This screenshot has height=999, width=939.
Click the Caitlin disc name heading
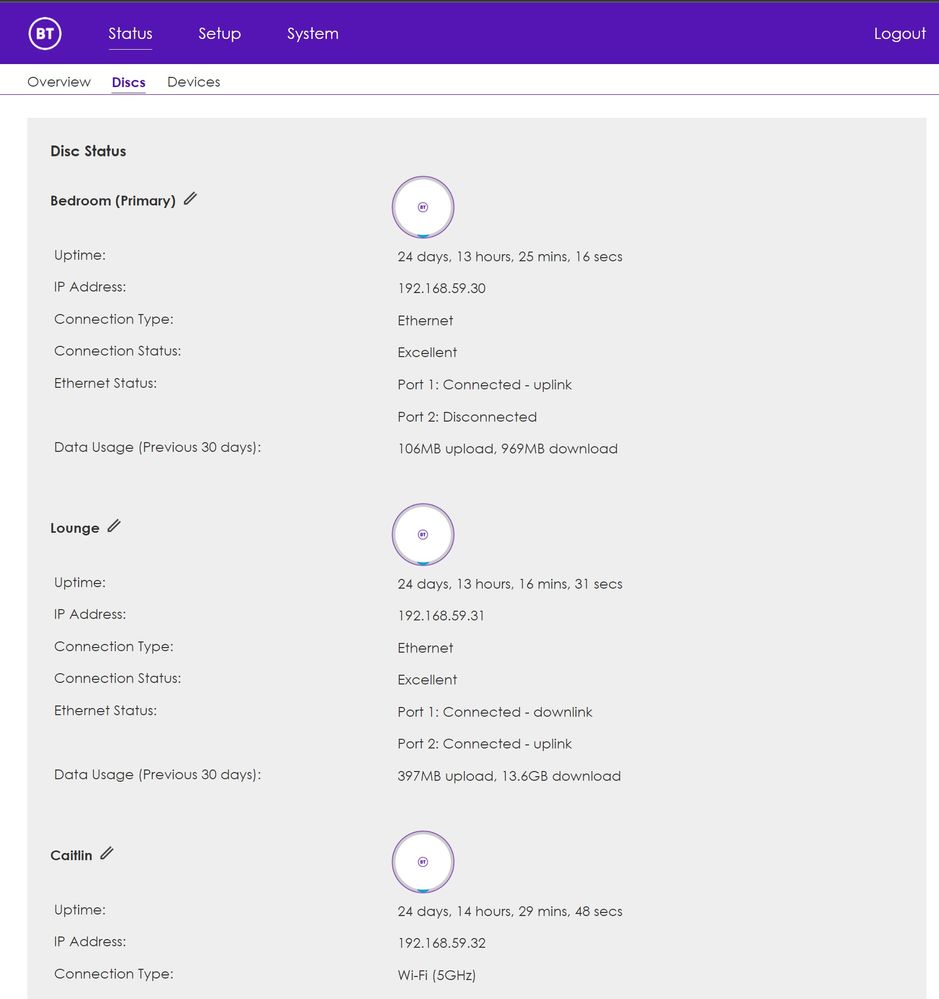point(71,856)
